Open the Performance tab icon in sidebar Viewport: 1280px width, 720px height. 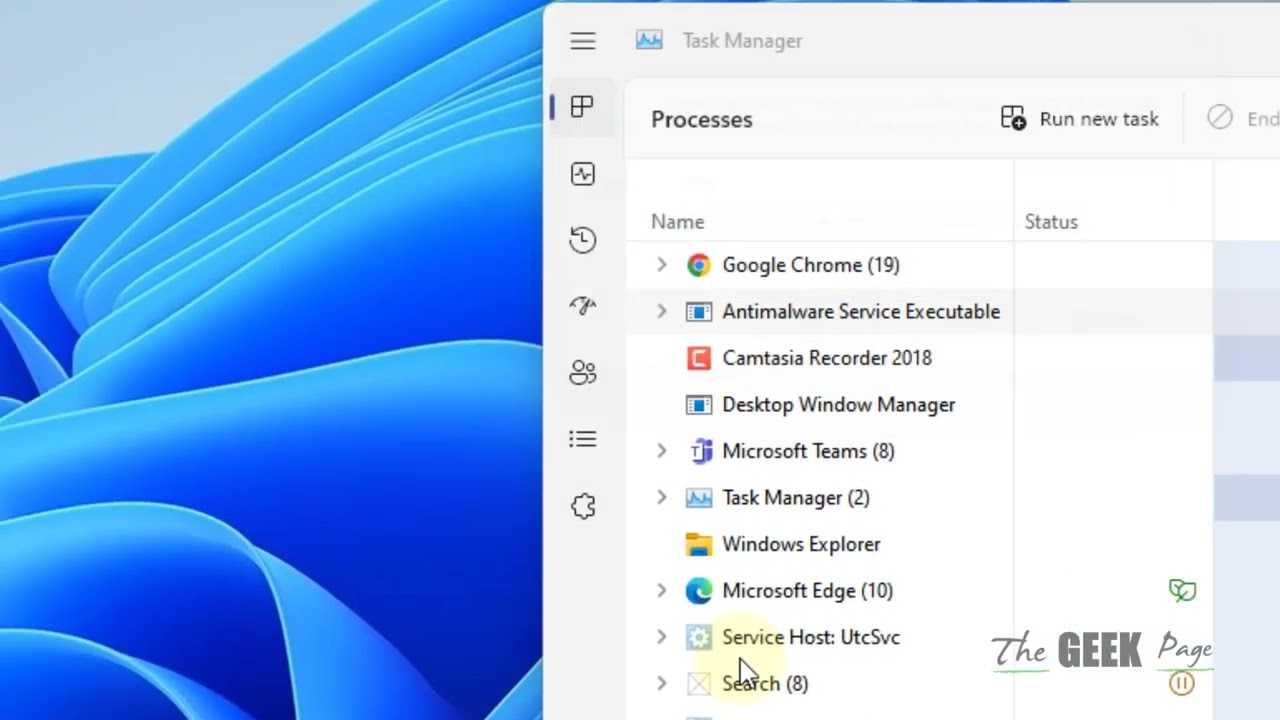(x=583, y=174)
